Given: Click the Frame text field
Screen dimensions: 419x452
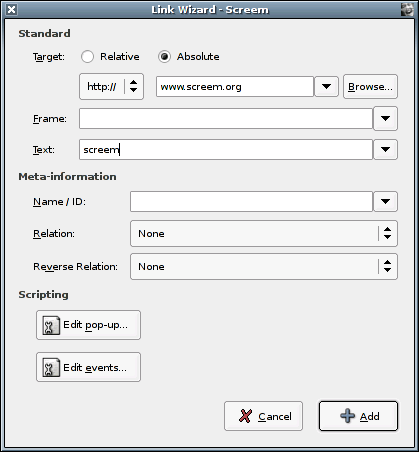Looking at the screenshot, I should tap(226, 118).
